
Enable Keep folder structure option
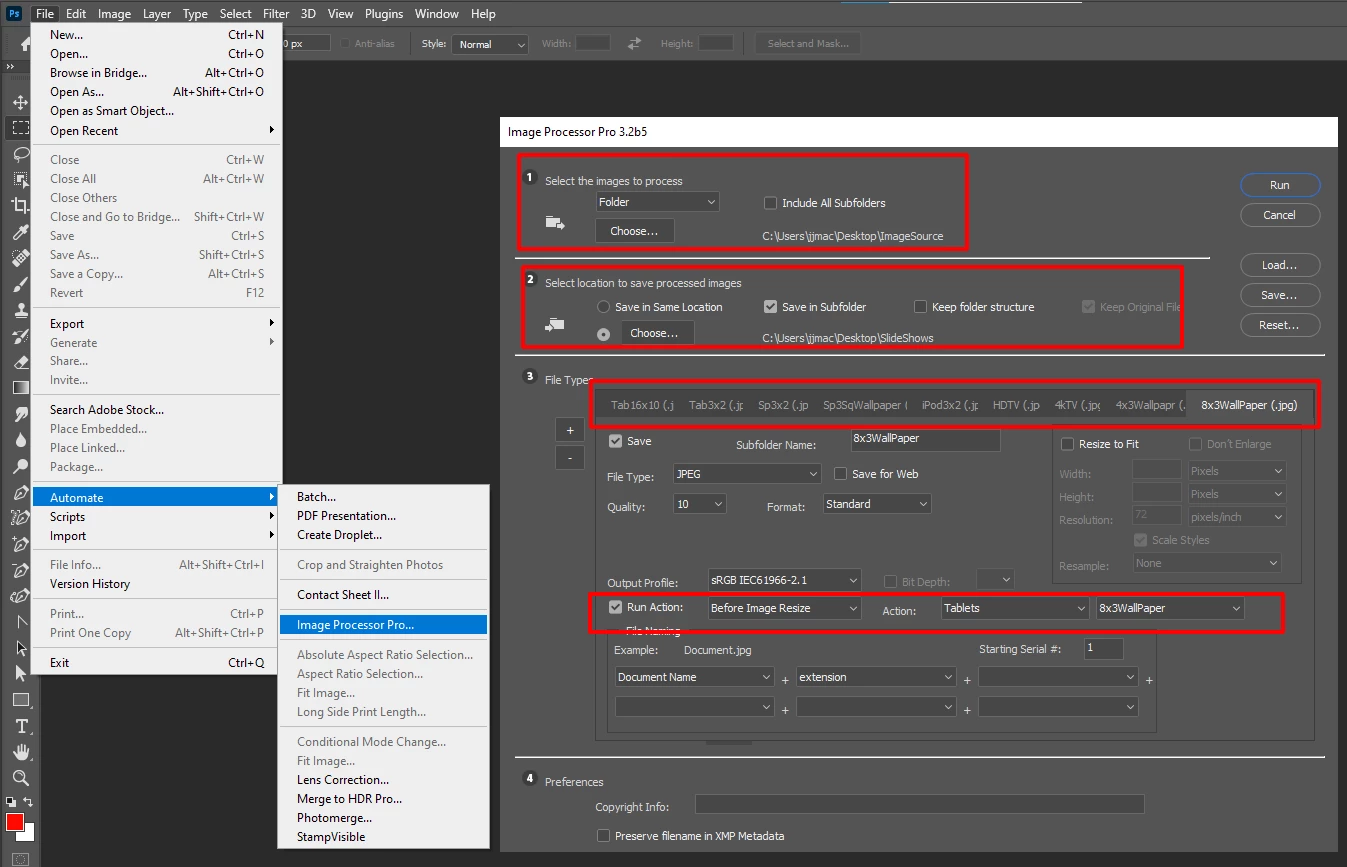(x=920, y=307)
